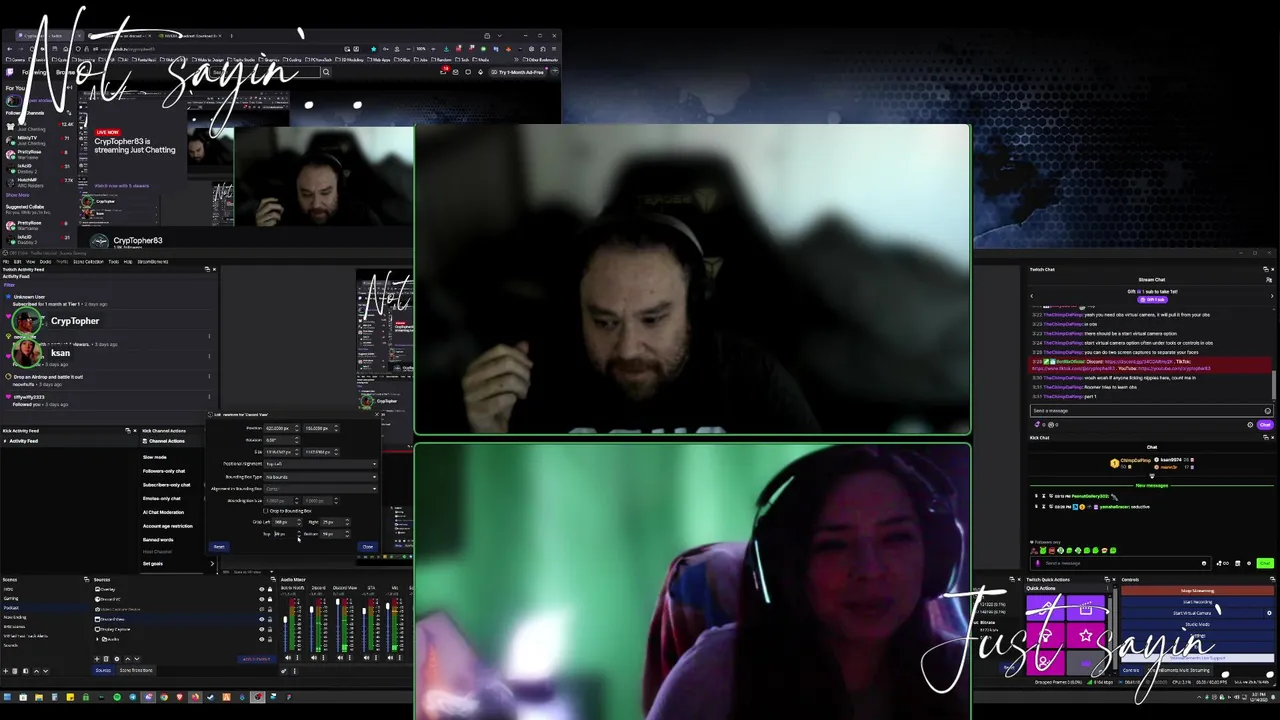Open virtual camera settings gear icon
1280x720 pixels.
tap(1269, 613)
